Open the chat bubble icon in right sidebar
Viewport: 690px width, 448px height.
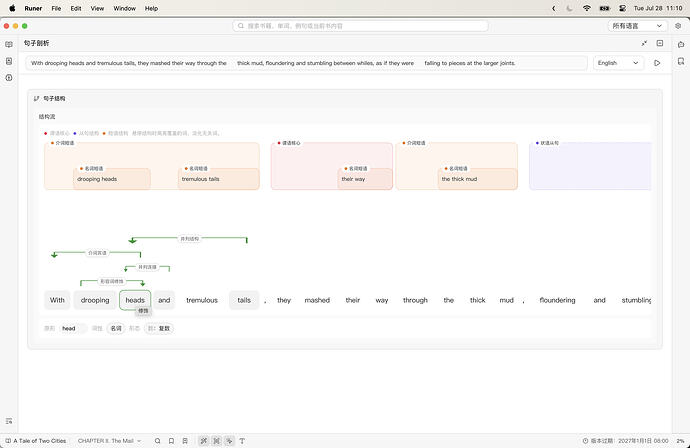click(x=681, y=44)
